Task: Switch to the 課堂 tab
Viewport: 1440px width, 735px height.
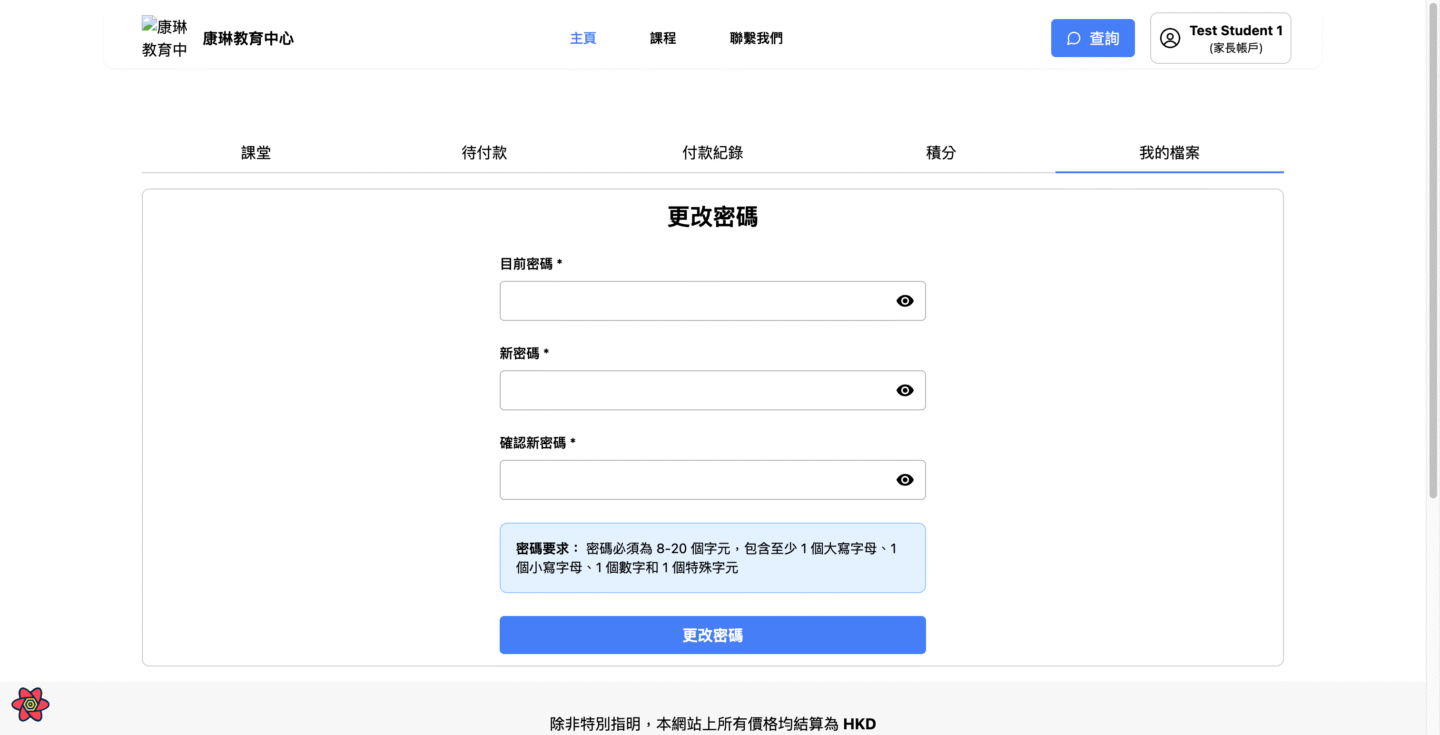Action: [256, 153]
